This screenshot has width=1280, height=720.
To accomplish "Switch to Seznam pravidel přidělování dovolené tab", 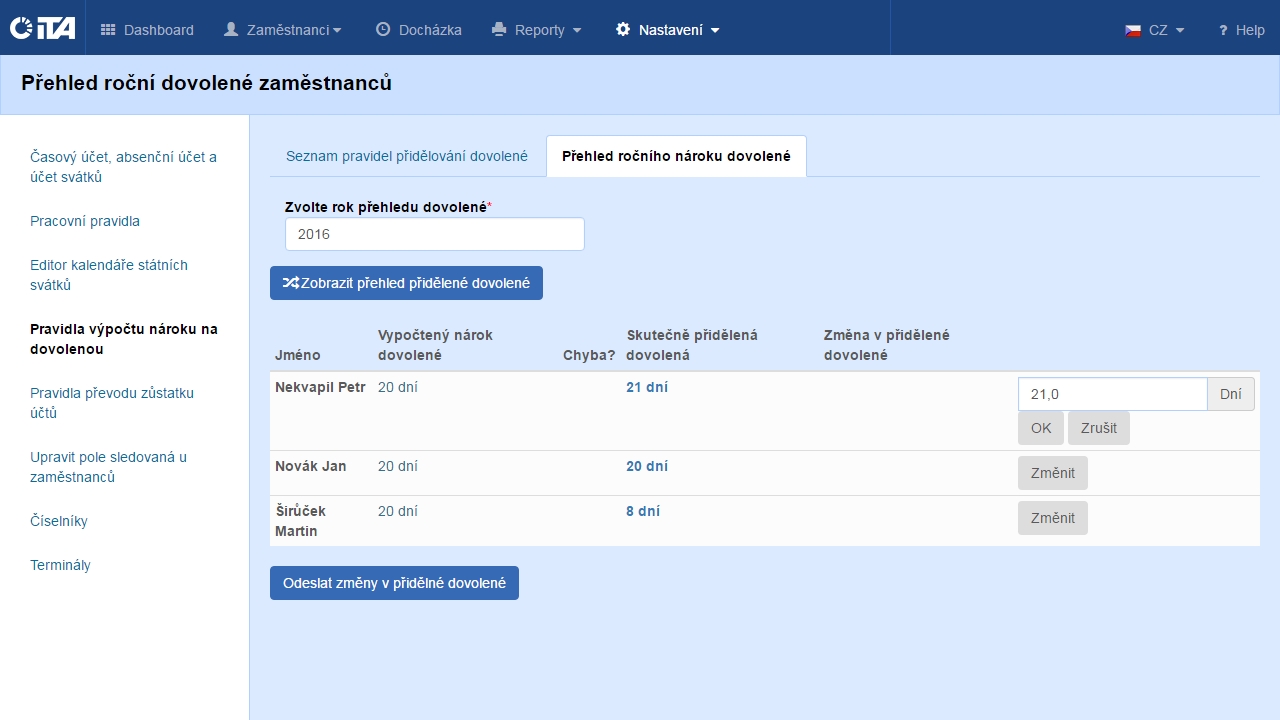I will tap(407, 156).
